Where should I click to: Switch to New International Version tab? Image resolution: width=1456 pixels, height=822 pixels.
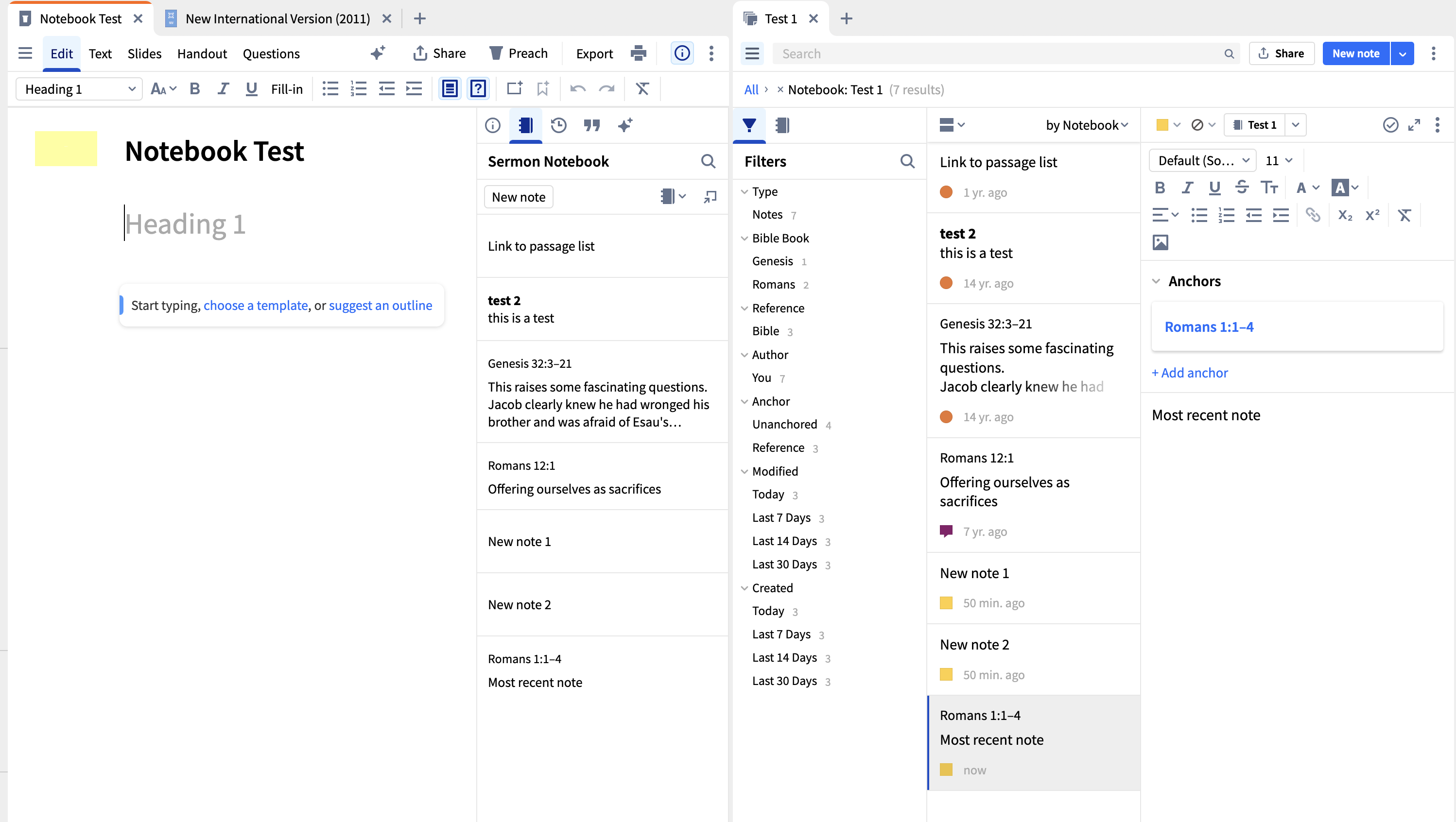tap(277, 18)
